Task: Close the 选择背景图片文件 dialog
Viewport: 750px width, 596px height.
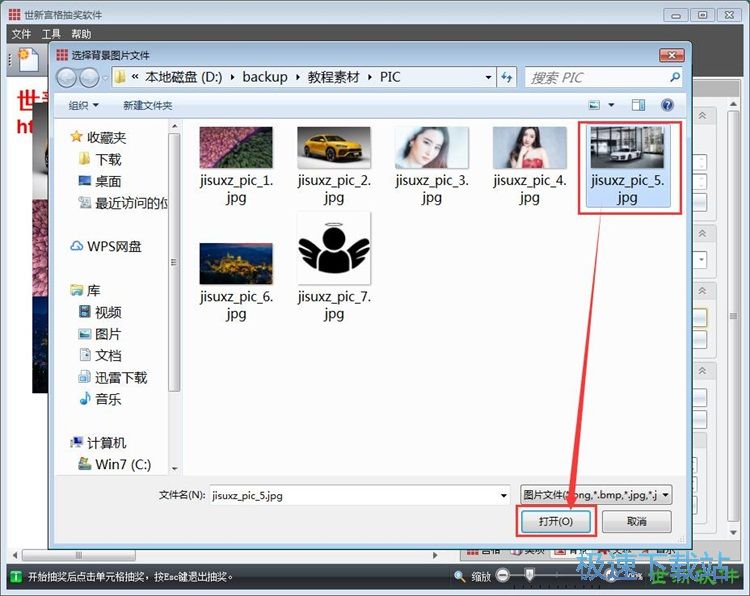Action: coord(672,55)
